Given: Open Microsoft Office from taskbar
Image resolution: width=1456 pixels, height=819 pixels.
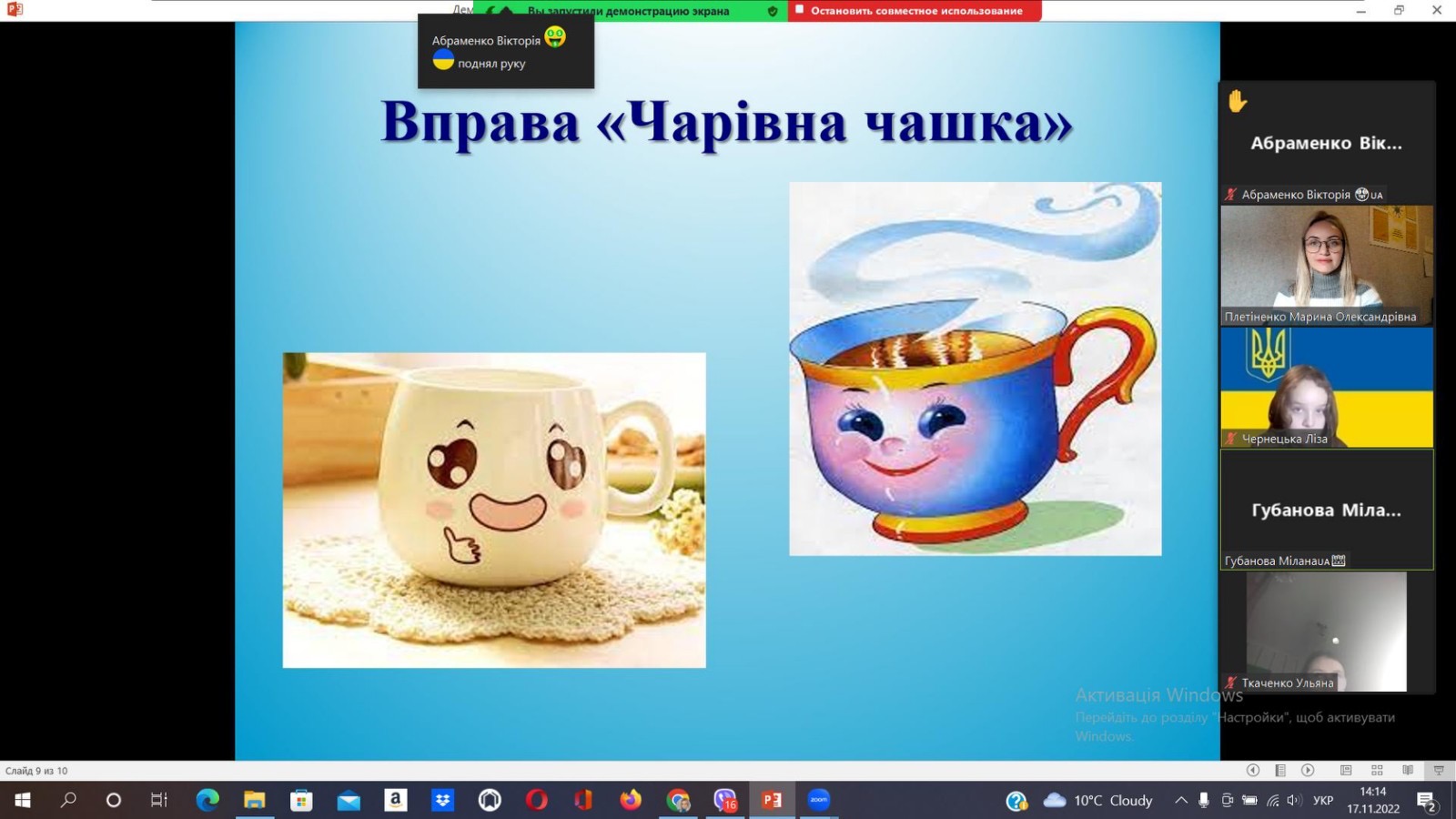Looking at the screenshot, I should [583, 800].
